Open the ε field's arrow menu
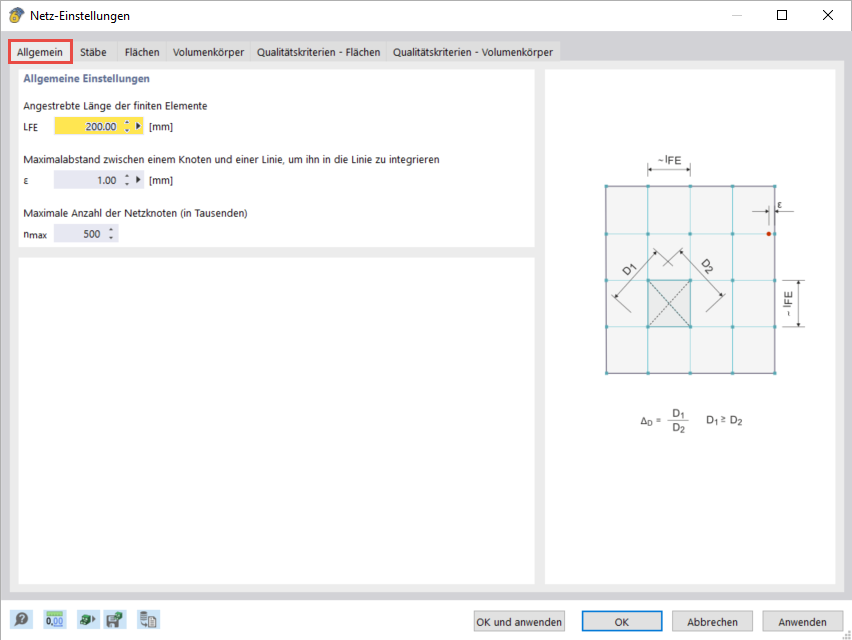Image resolution: width=852 pixels, height=640 pixels. coord(138,180)
